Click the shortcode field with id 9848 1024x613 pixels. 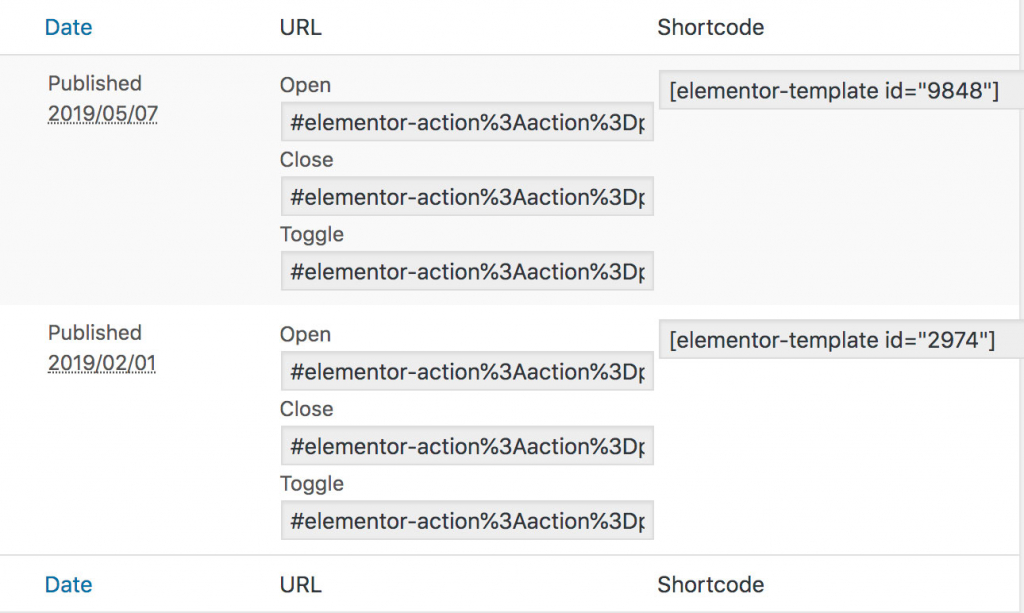[x=841, y=90]
